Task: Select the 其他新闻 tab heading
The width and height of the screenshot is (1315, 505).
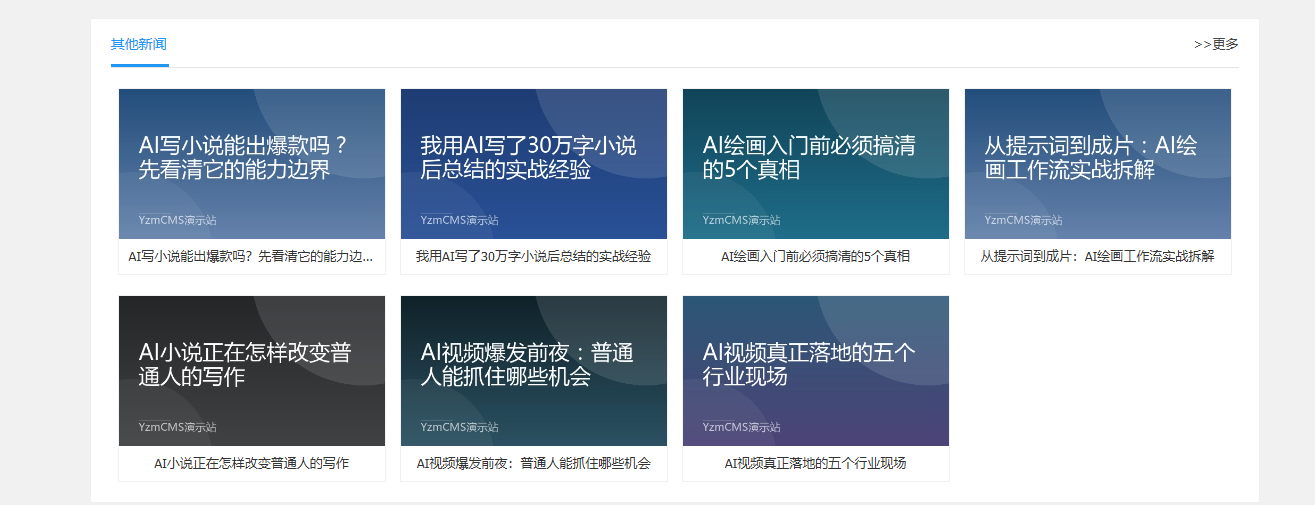Action: (139, 45)
